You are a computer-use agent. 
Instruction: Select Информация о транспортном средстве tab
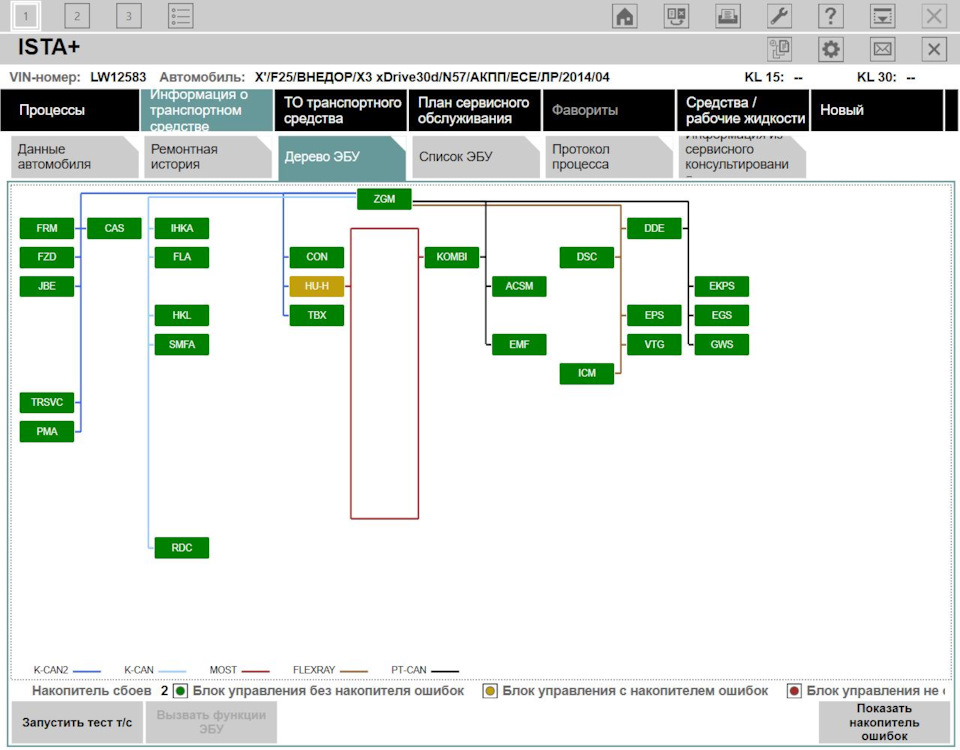coord(207,110)
